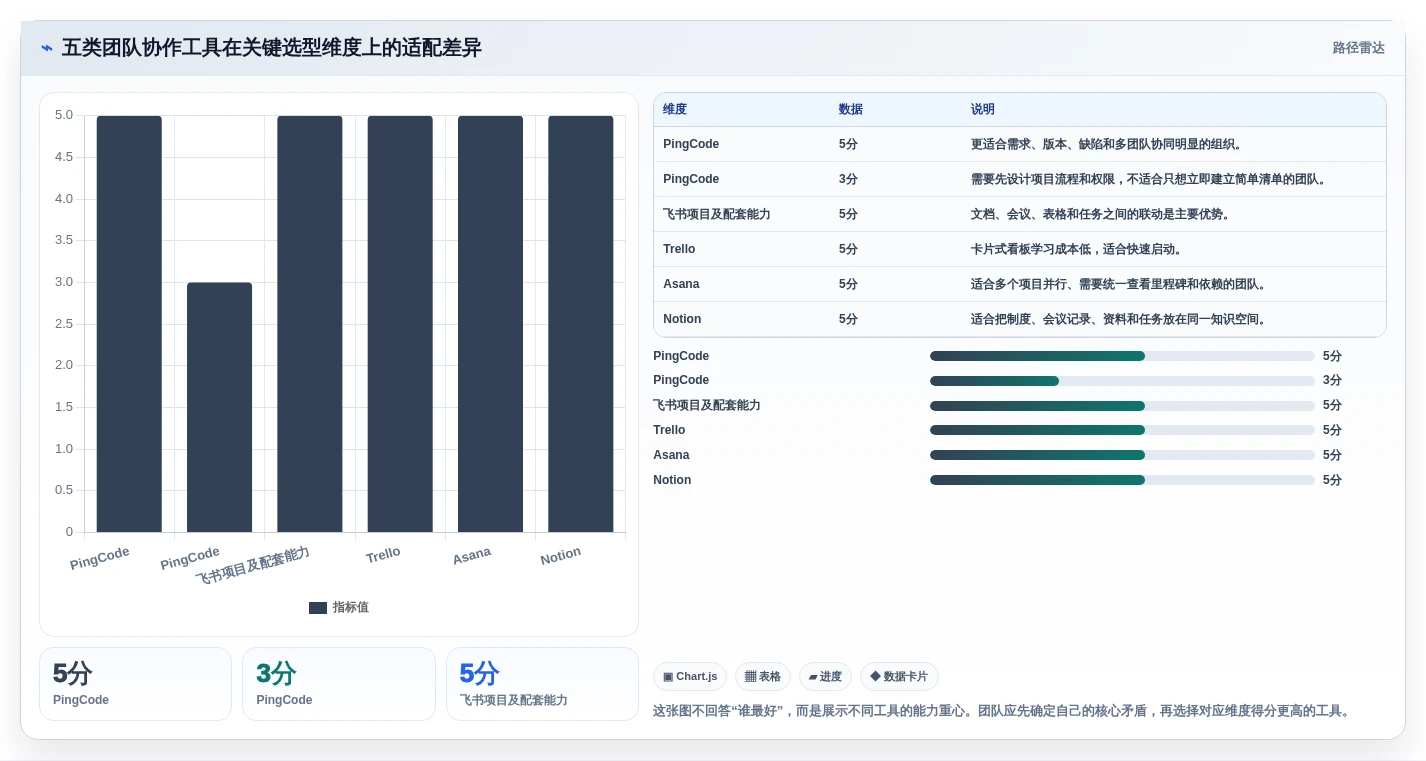Toggle the 指标值 legend color box
1426x761 pixels.
click(x=318, y=608)
